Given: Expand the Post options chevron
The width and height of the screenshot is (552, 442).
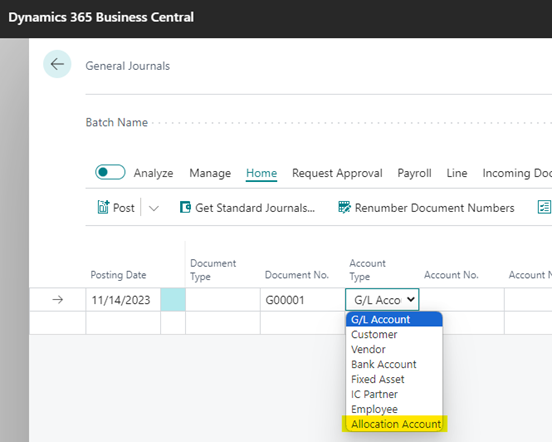Looking at the screenshot, I should pyautogui.click(x=153, y=208).
